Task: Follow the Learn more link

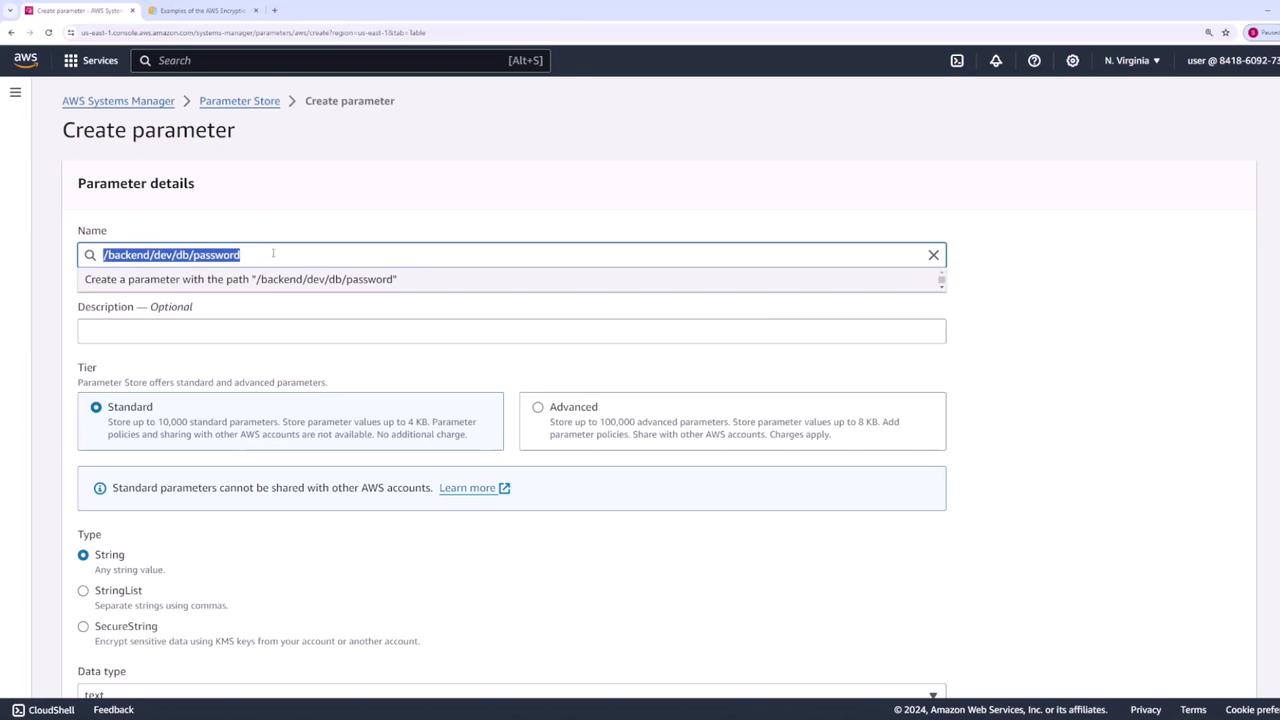Action: pos(467,488)
